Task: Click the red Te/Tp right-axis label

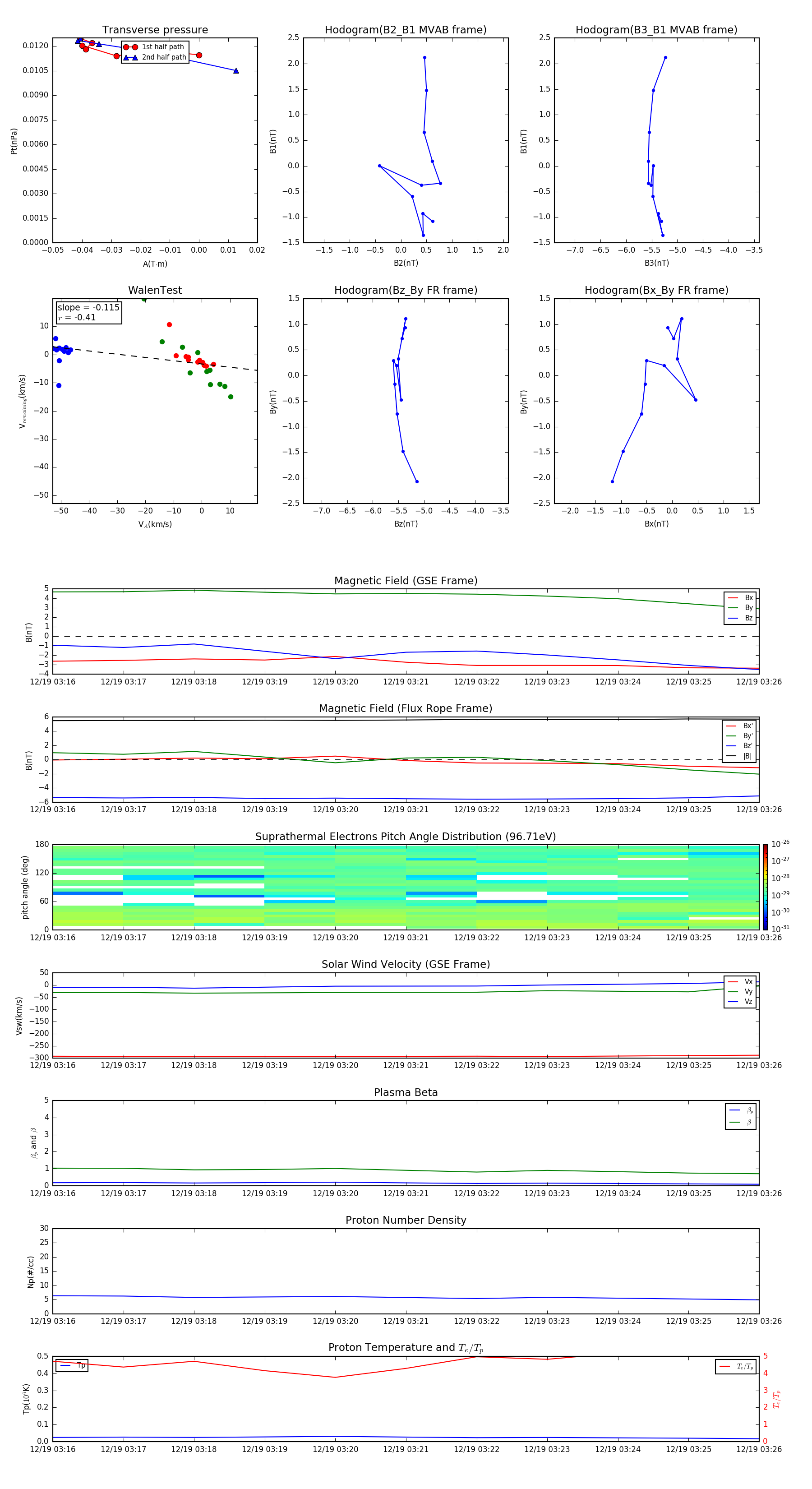Action: tap(776, 1399)
